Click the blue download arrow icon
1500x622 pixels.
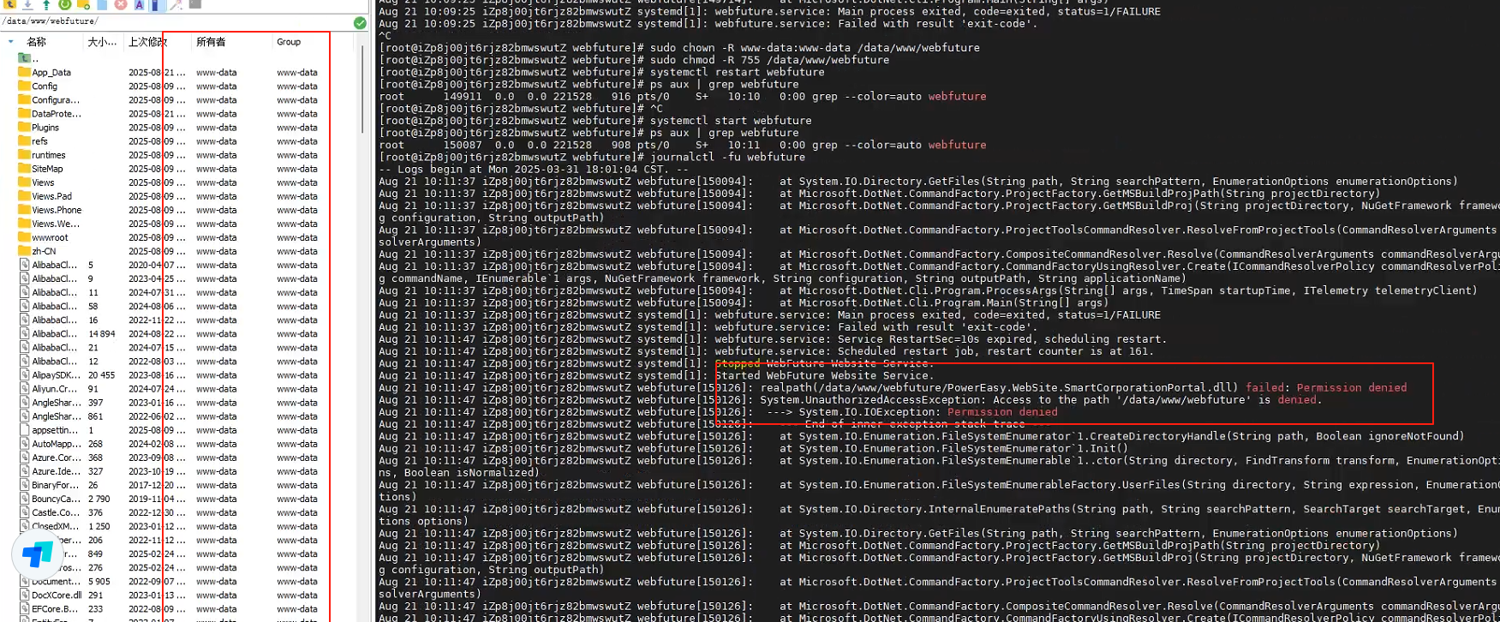[27, 4]
